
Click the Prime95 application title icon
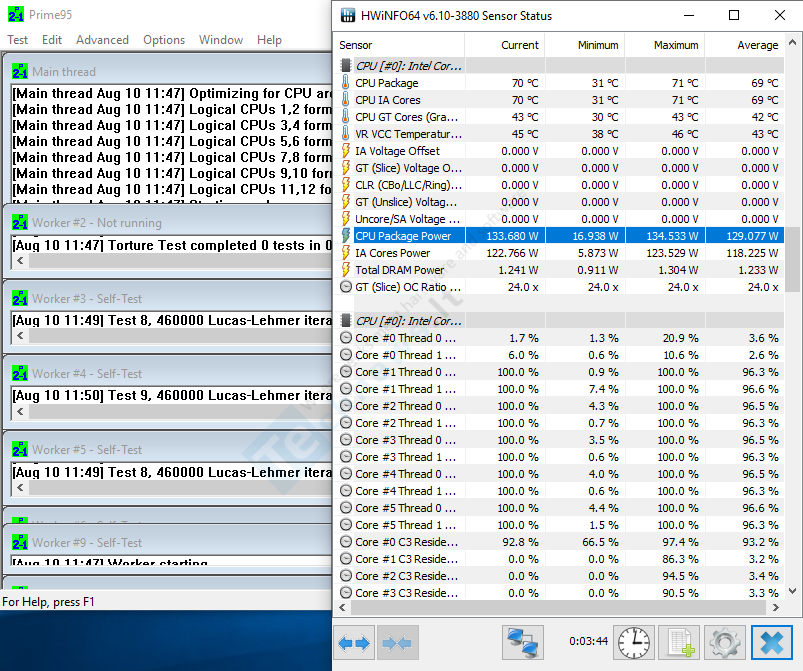coord(16,14)
